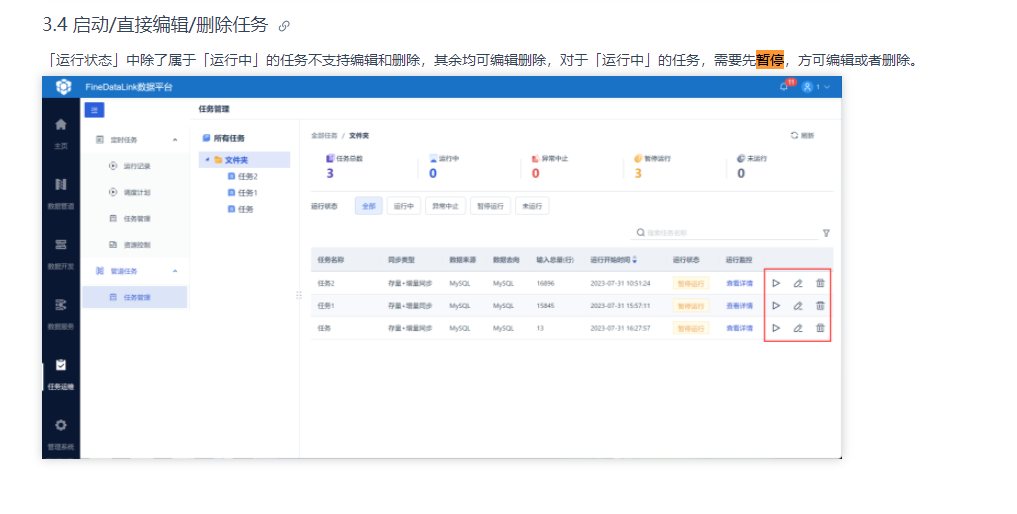Open 数据管道 in the dark sidebar
The height and width of the screenshot is (514, 1017).
(x=60, y=193)
